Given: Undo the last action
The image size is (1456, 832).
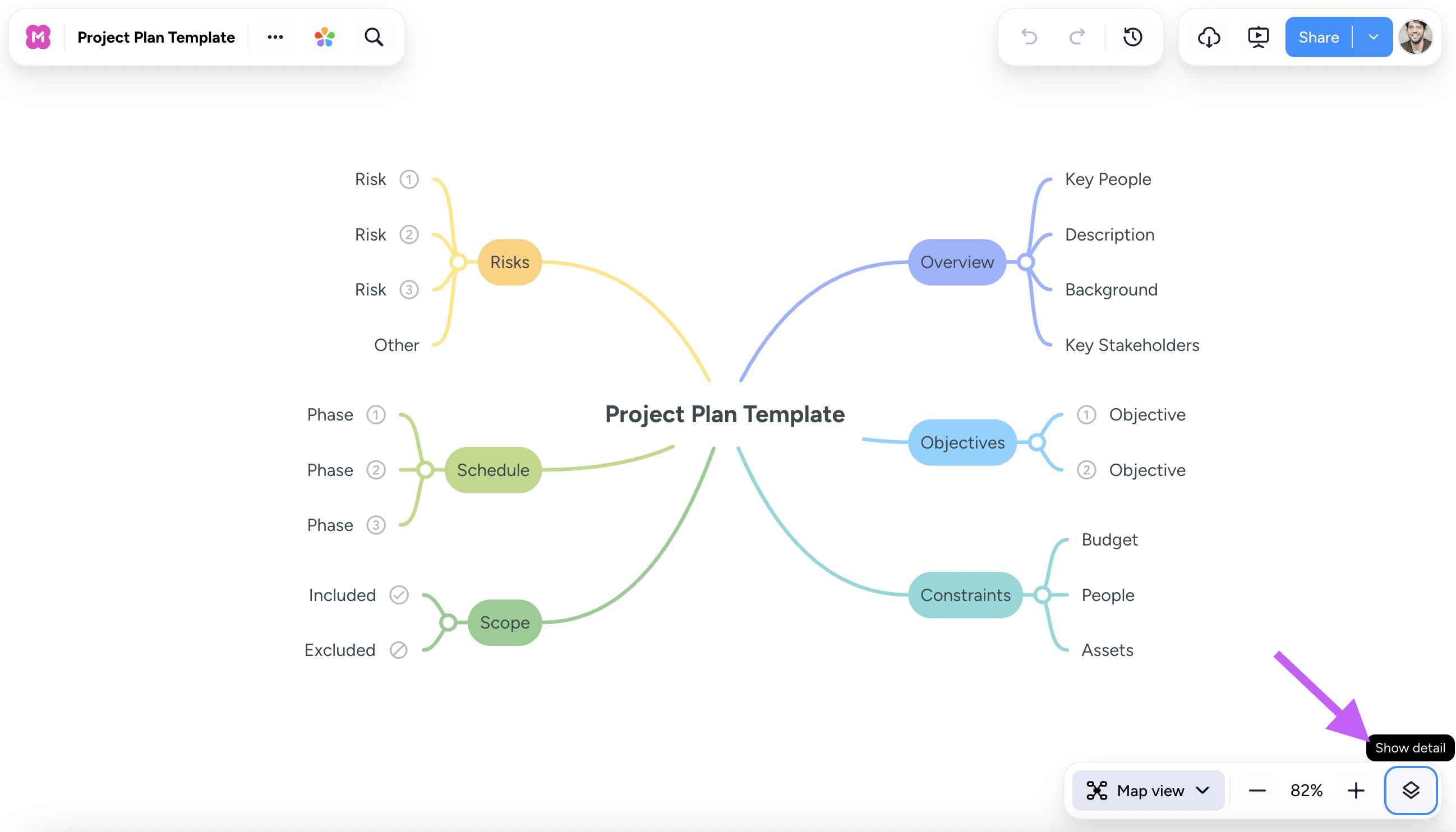Looking at the screenshot, I should tap(1029, 37).
